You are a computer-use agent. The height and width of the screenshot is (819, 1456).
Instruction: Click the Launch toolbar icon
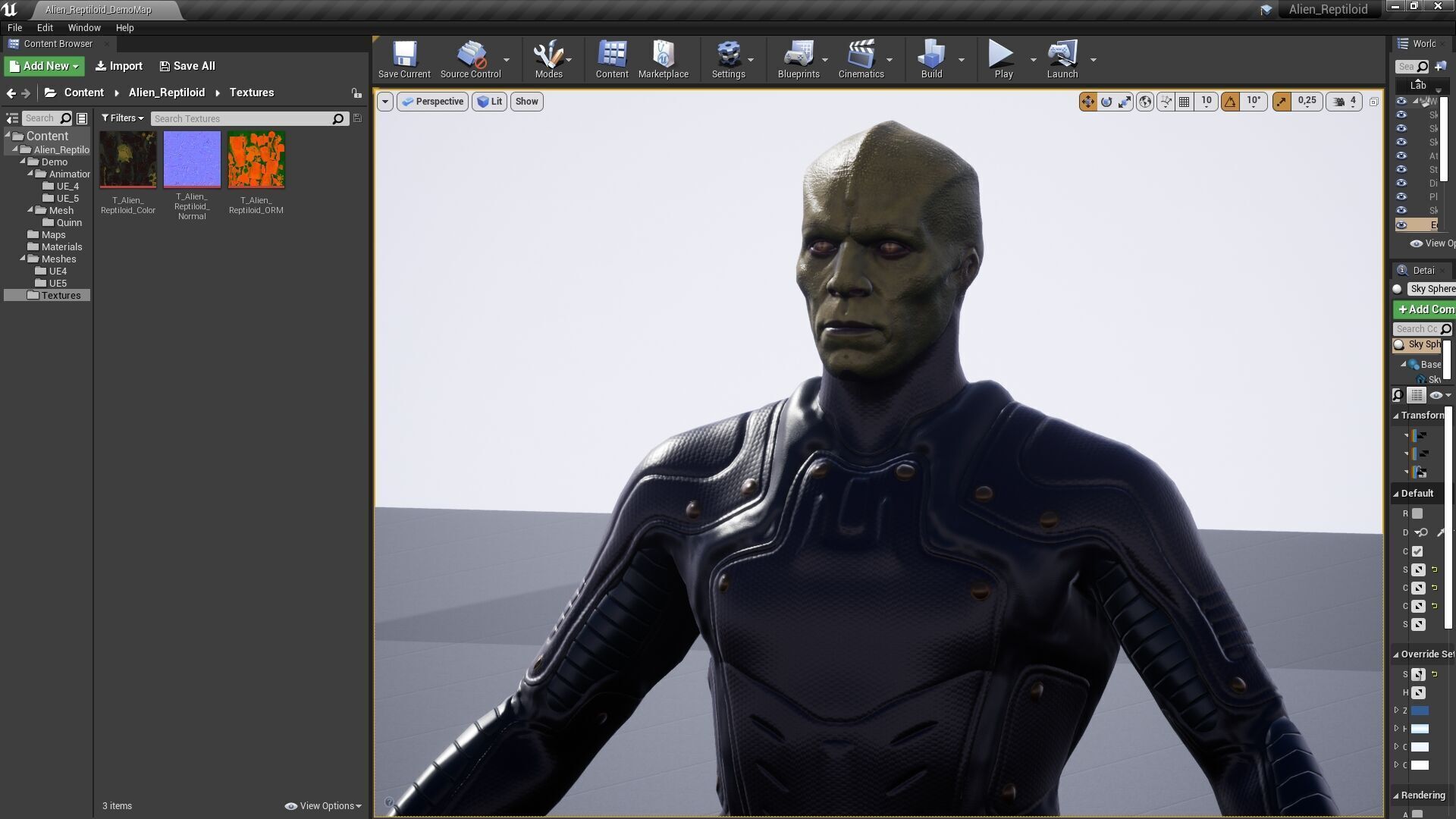[1062, 59]
